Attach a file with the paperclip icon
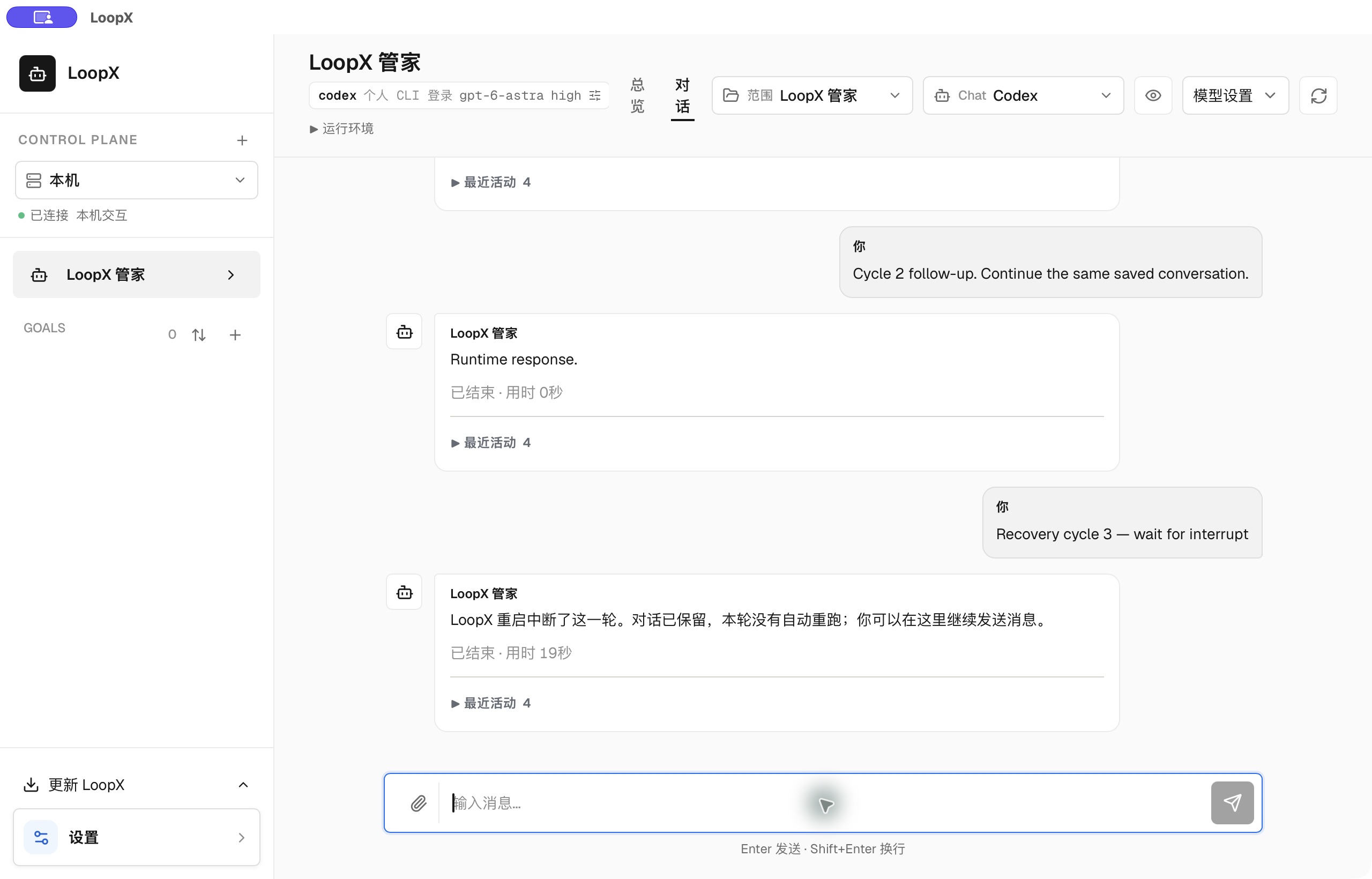 pos(419,803)
